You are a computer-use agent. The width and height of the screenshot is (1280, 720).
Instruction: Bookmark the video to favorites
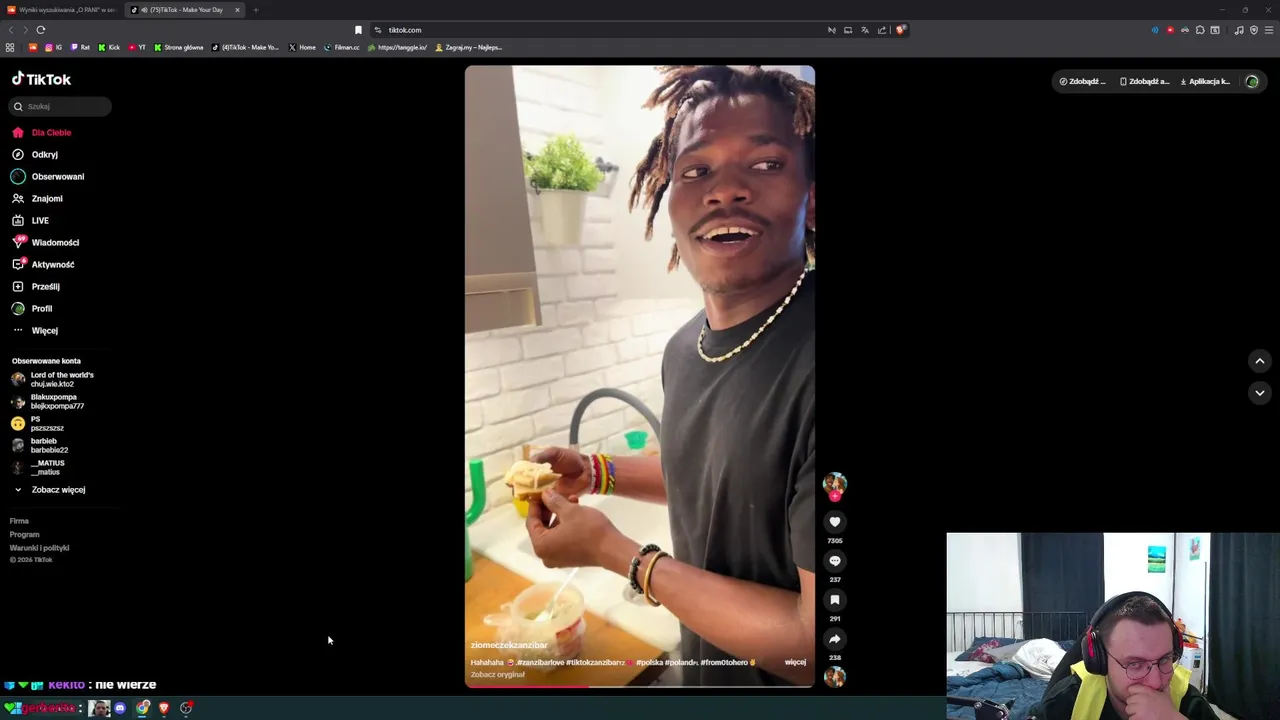[x=835, y=600]
